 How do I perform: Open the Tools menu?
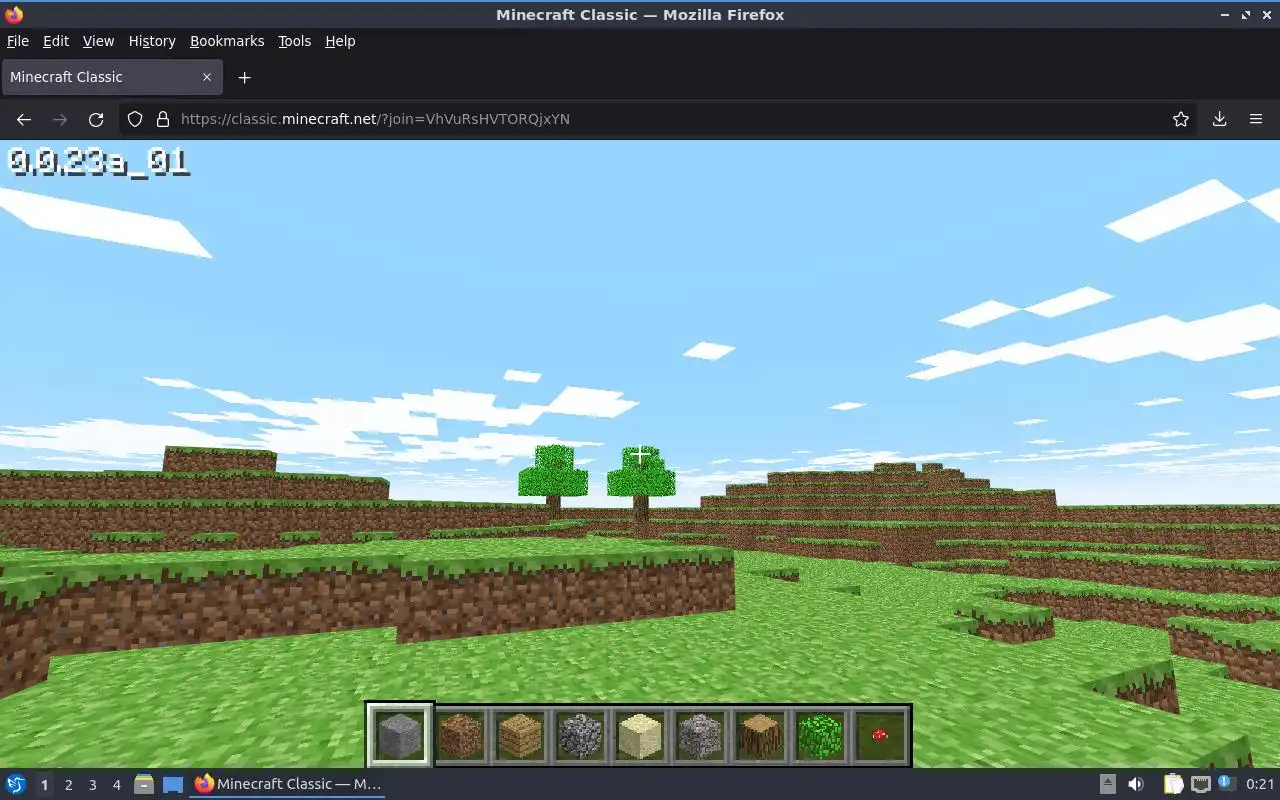coord(294,41)
